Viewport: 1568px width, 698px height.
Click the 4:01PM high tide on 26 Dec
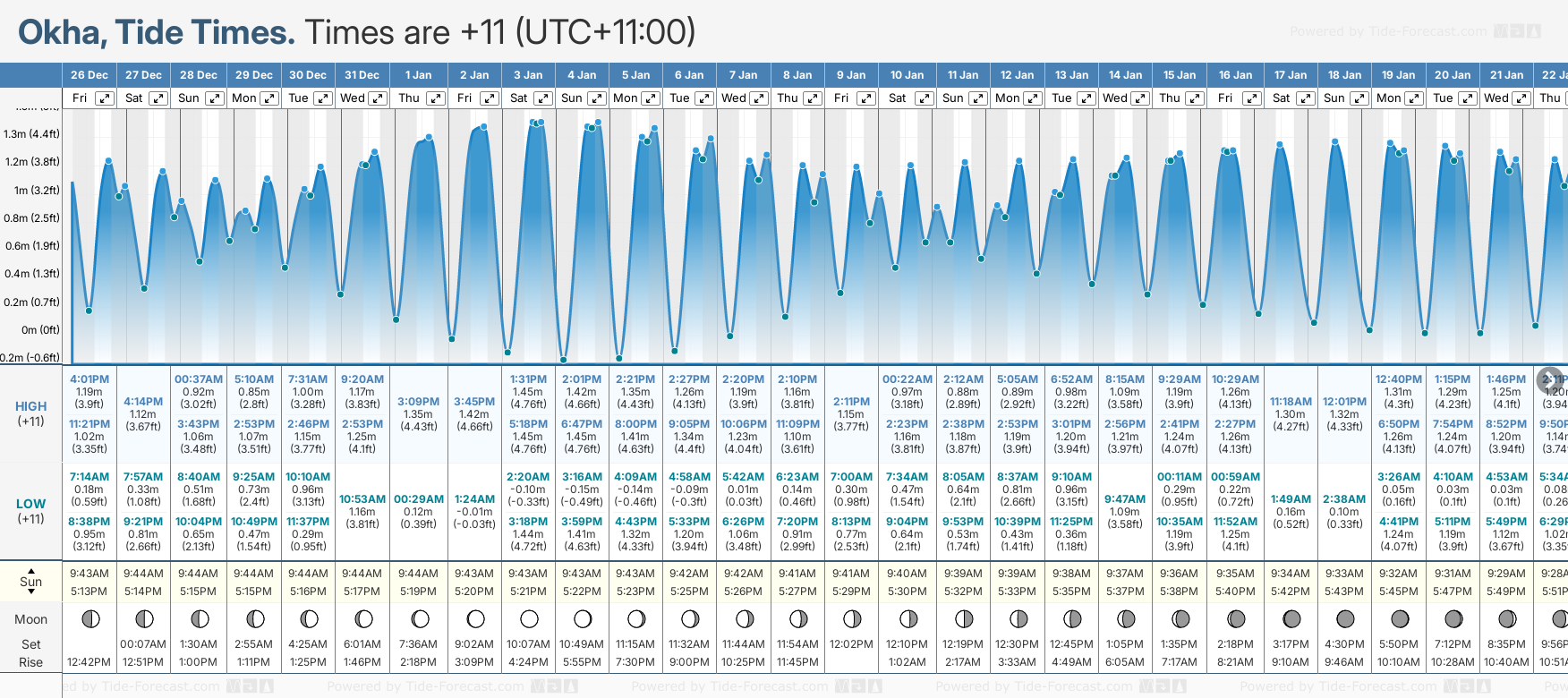(89, 379)
